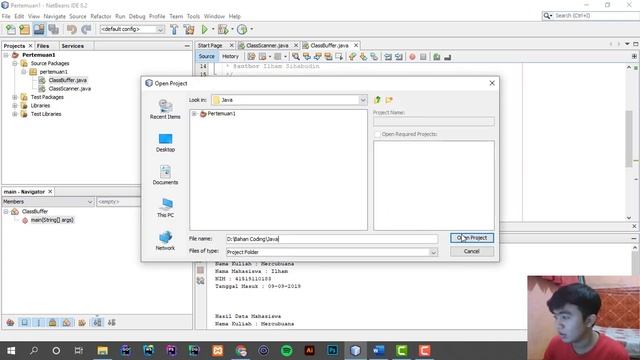
Task: Switch to the Services tab
Action: click(x=72, y=46)
